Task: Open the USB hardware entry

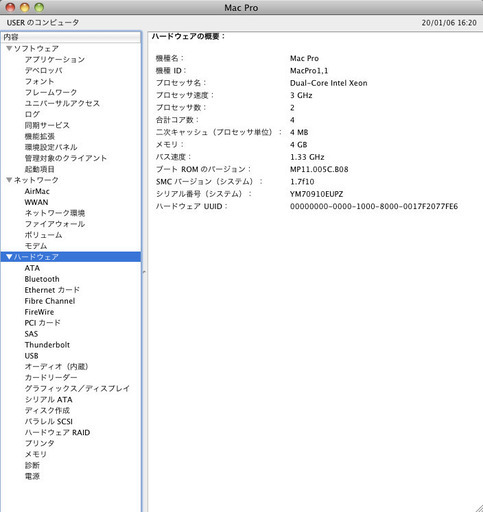Action: [x=31, y=356]
